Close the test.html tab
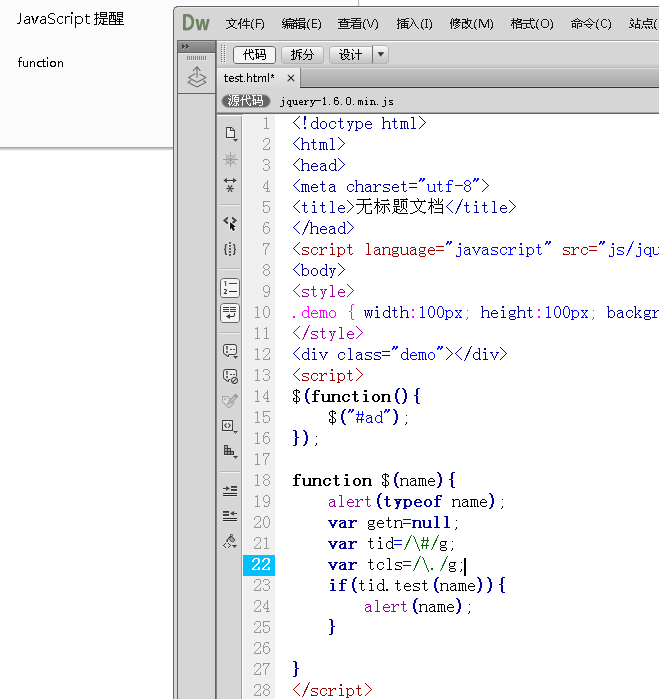The height and width of the screenshot is (699, 659). pyautogui.click(x=291, y=78)
